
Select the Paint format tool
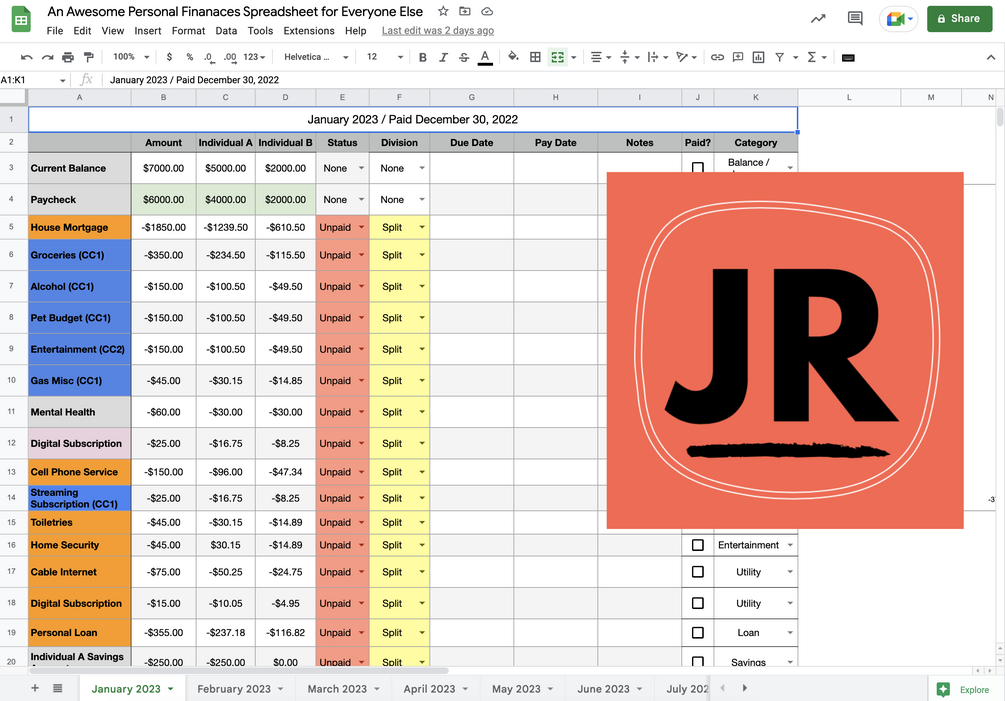[x=88, y=57]
